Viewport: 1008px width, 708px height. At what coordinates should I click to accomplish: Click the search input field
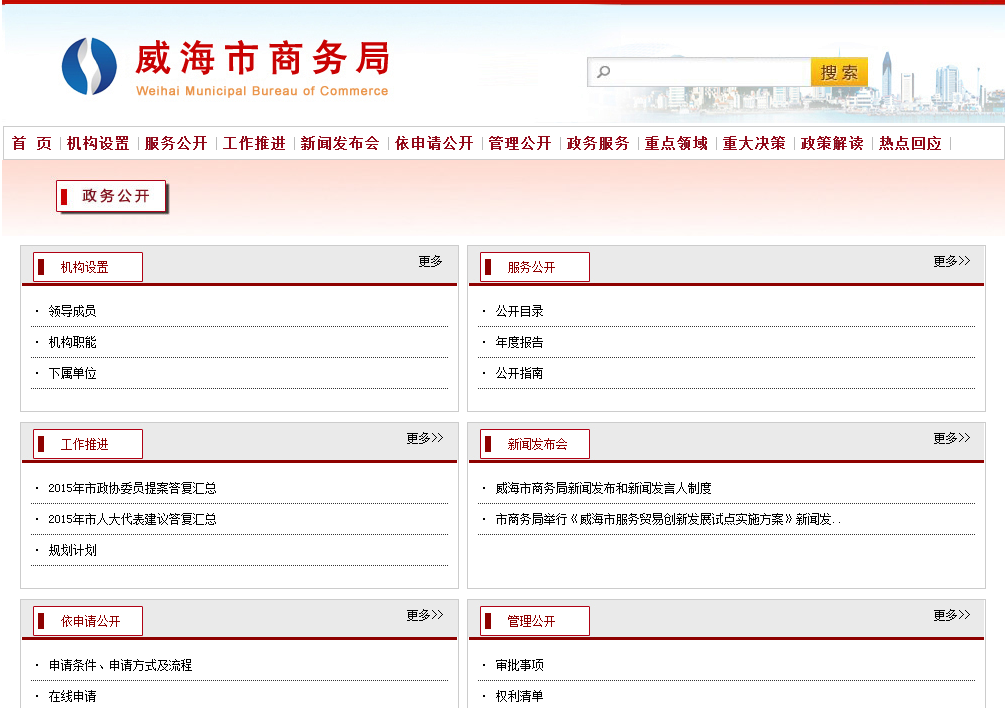point(710,72)
